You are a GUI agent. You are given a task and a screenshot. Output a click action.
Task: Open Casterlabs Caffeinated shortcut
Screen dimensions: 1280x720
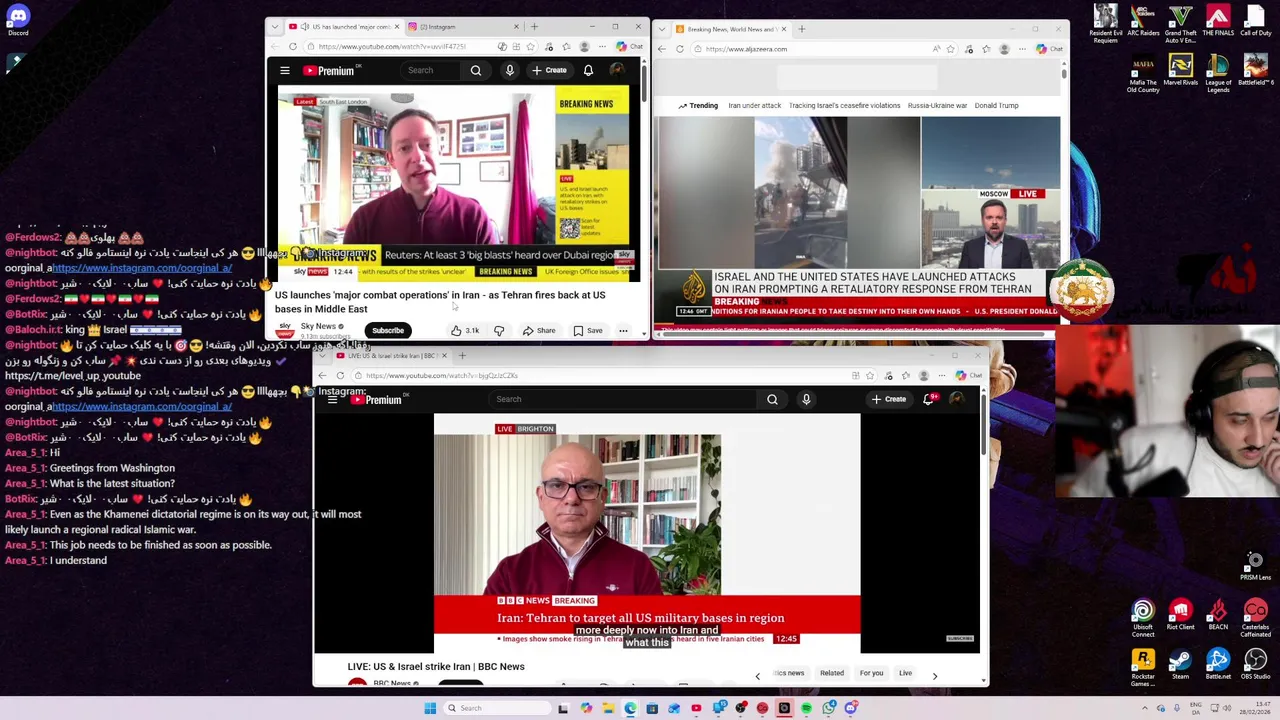pyautogui.click(x=1256, y=618)
